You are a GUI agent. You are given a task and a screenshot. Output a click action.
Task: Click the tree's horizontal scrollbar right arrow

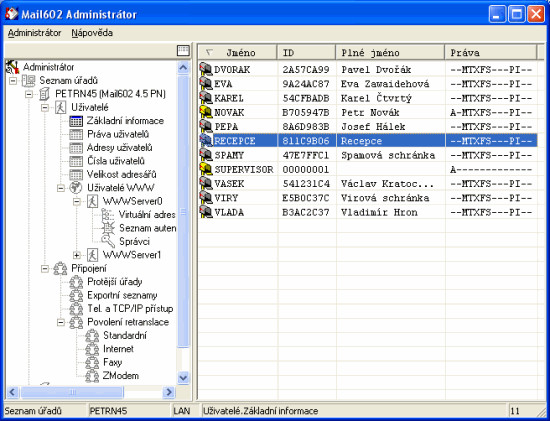click(x=169, y=392)
